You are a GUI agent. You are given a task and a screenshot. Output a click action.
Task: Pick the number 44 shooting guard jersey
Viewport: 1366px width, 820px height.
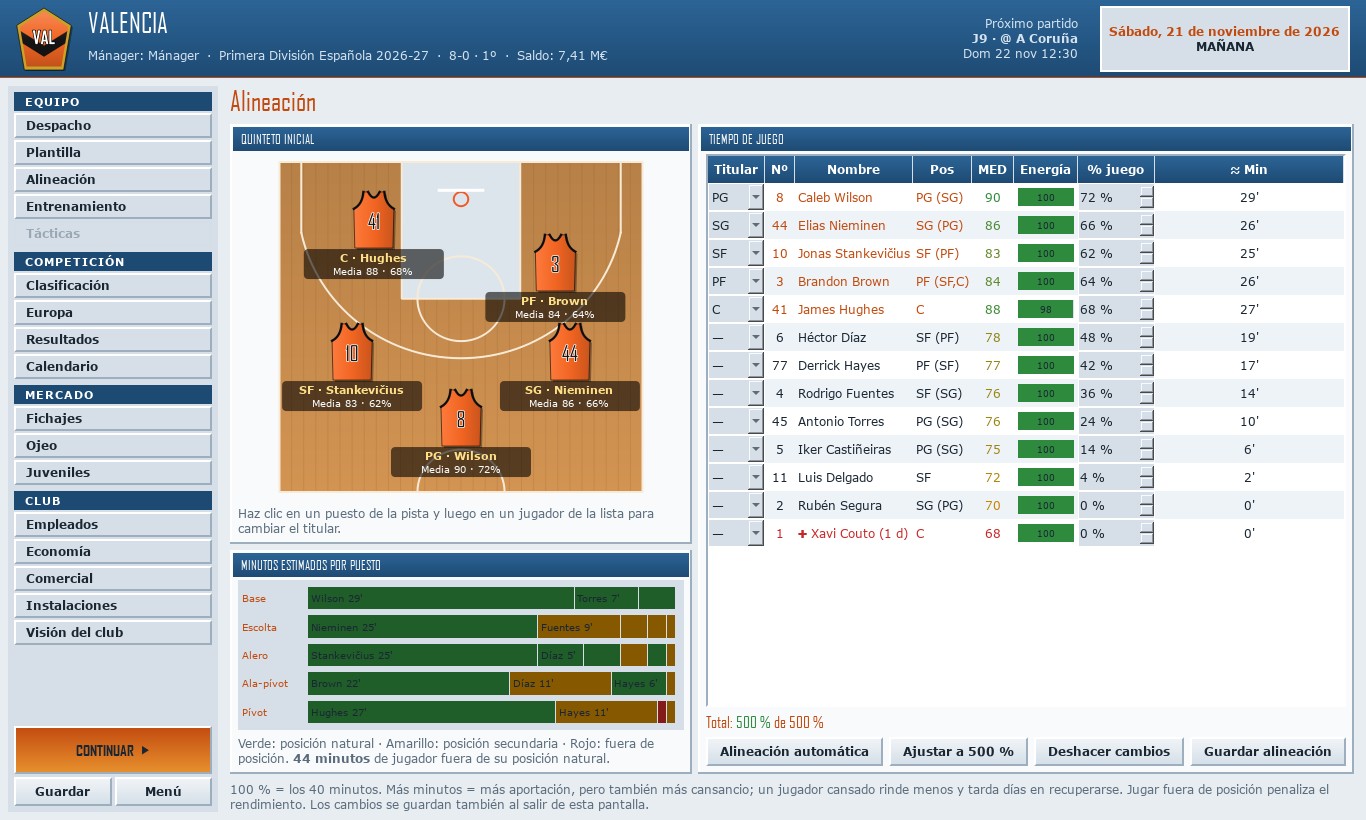pyautogui.click(x=570, y=352)
